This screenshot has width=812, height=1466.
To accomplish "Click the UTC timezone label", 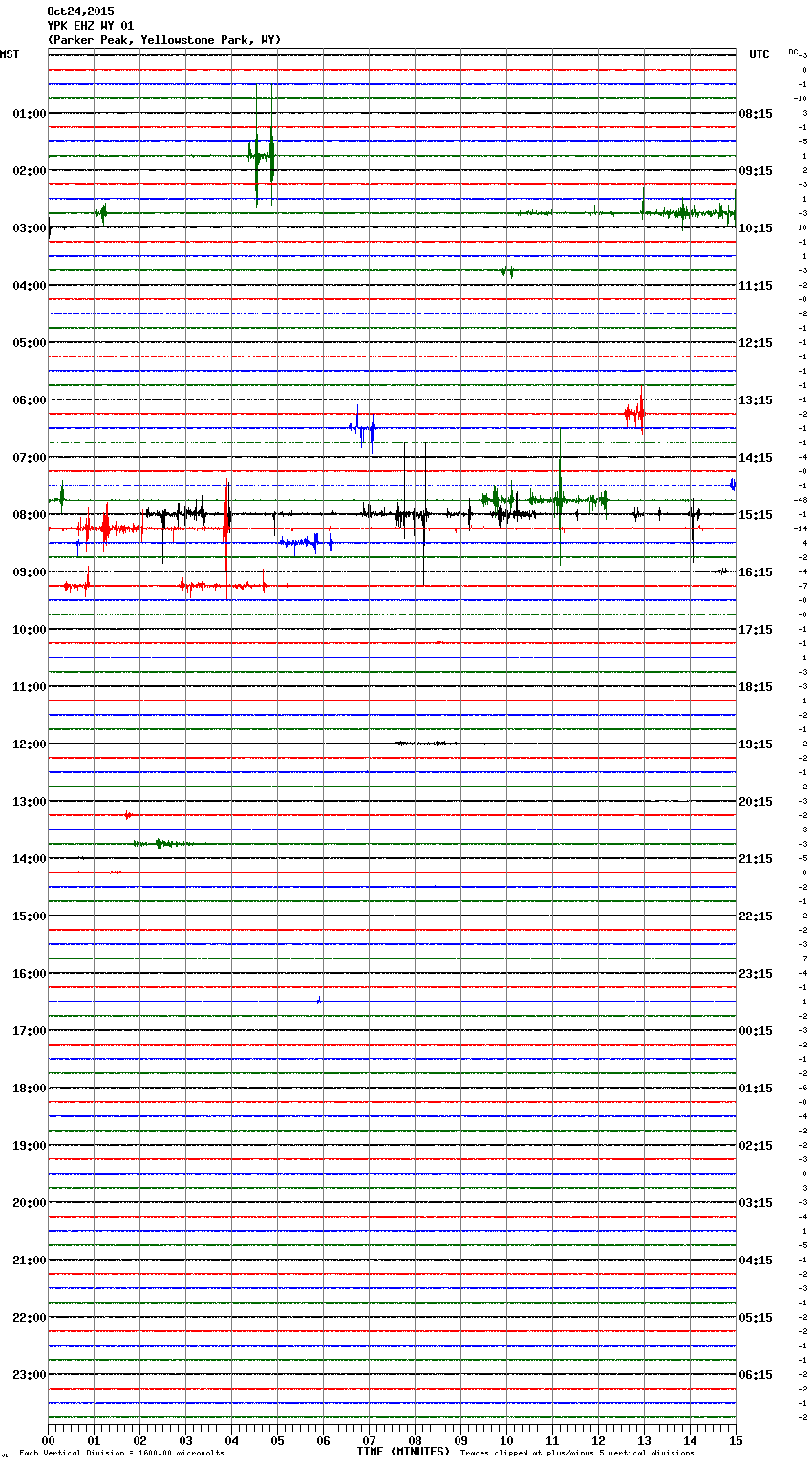I will click(759, 54).
